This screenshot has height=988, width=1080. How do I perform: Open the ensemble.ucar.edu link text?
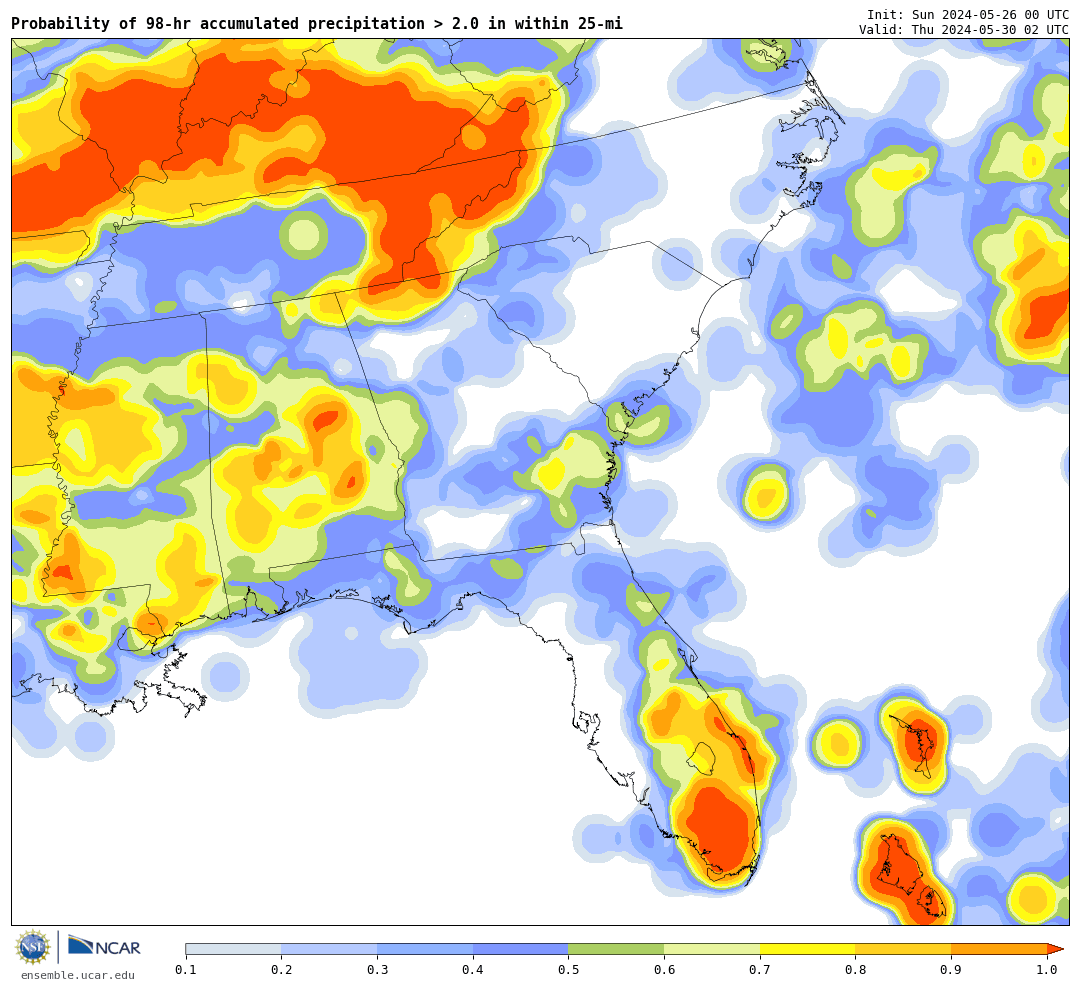78,975
